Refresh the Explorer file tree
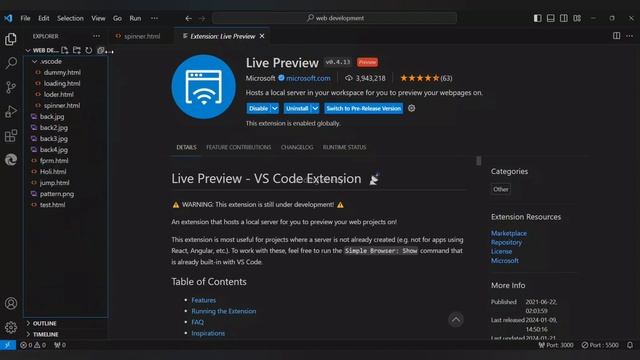 click(89, 50)
